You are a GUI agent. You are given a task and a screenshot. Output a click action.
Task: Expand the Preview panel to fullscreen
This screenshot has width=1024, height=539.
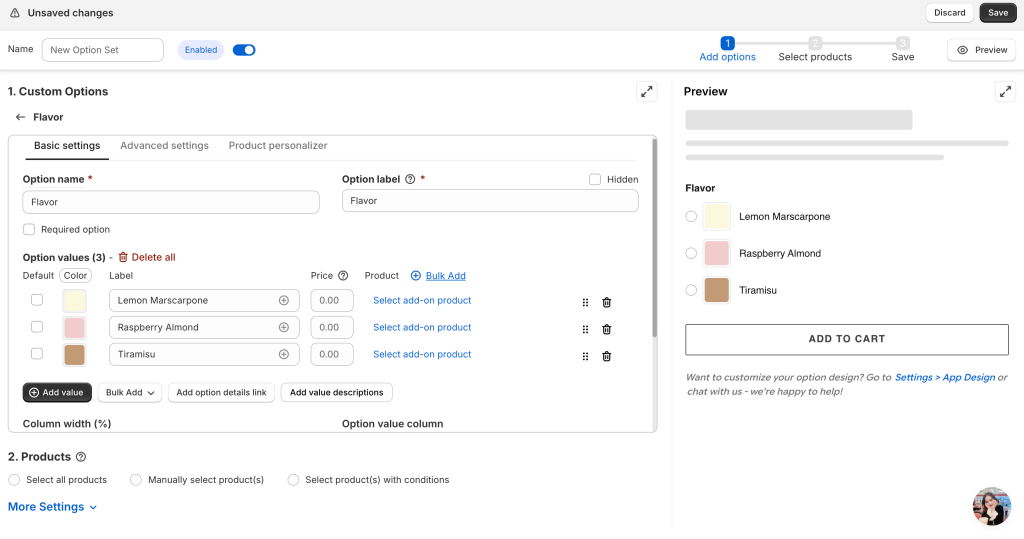click(1005, 92)
